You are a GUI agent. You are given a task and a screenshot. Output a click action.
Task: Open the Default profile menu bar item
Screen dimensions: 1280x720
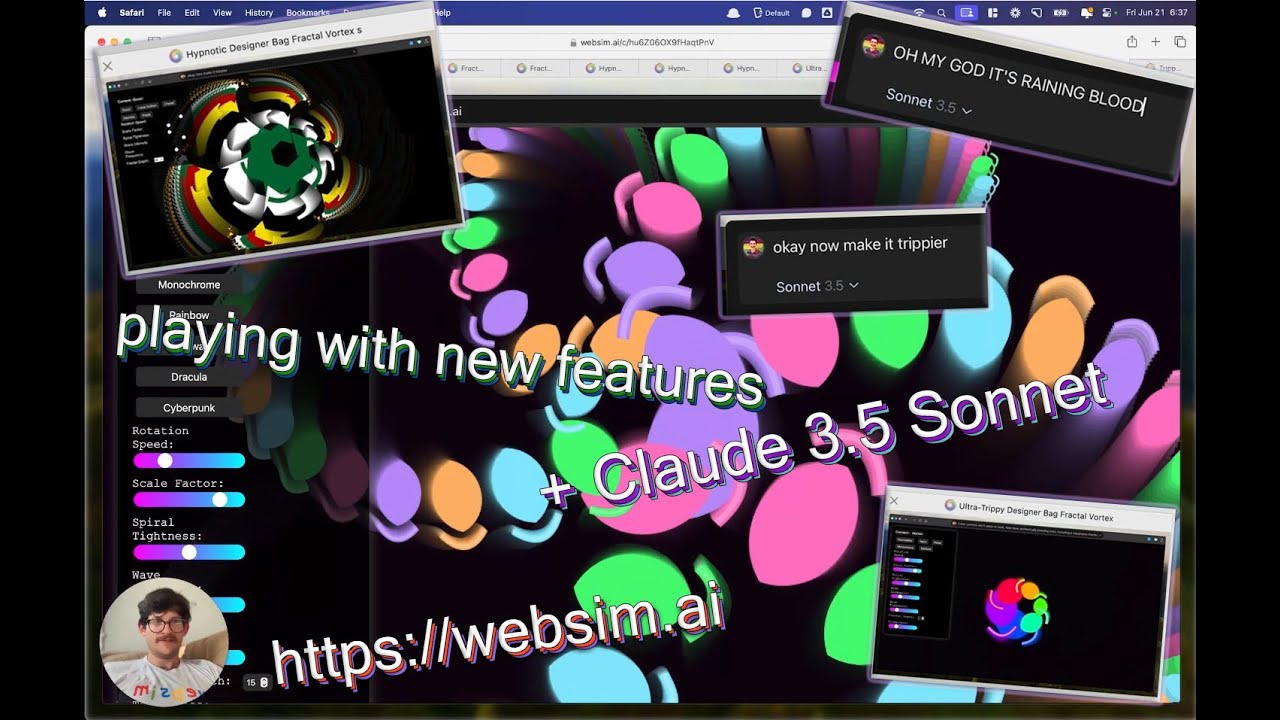[771, 13]
